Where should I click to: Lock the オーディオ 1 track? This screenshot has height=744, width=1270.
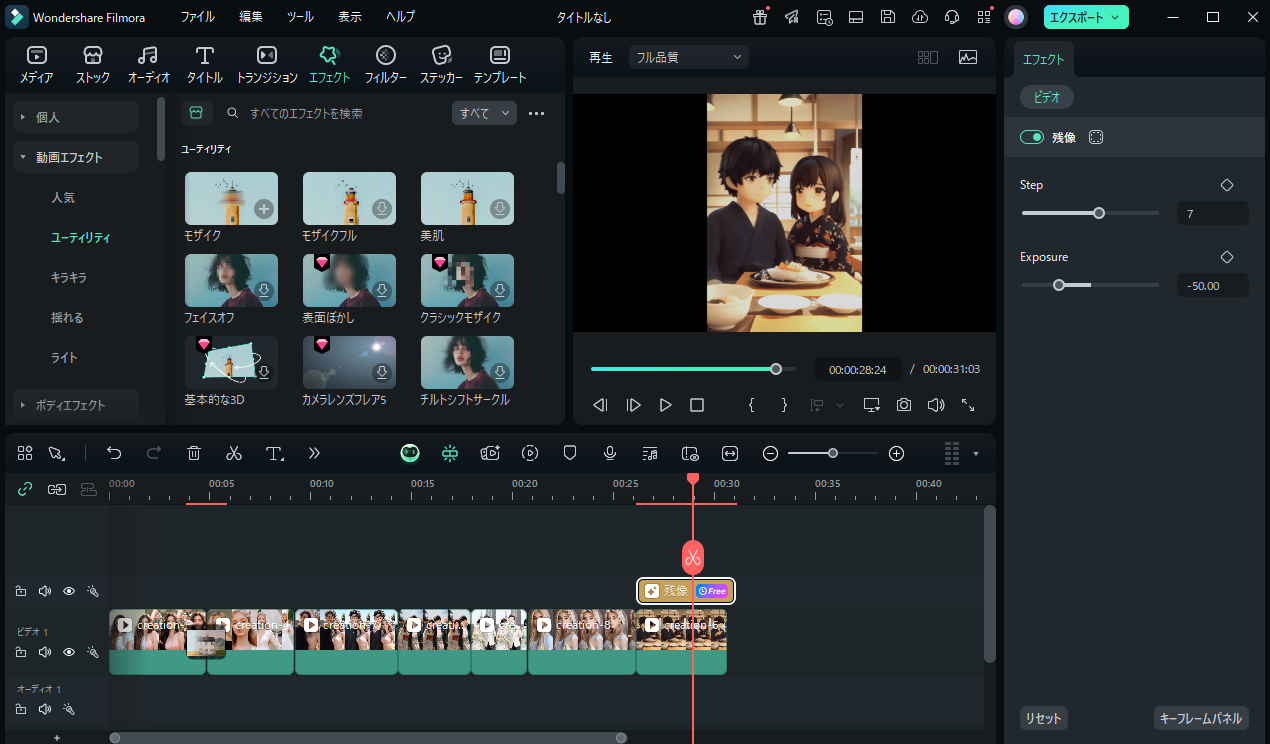[x=21, y=709]
